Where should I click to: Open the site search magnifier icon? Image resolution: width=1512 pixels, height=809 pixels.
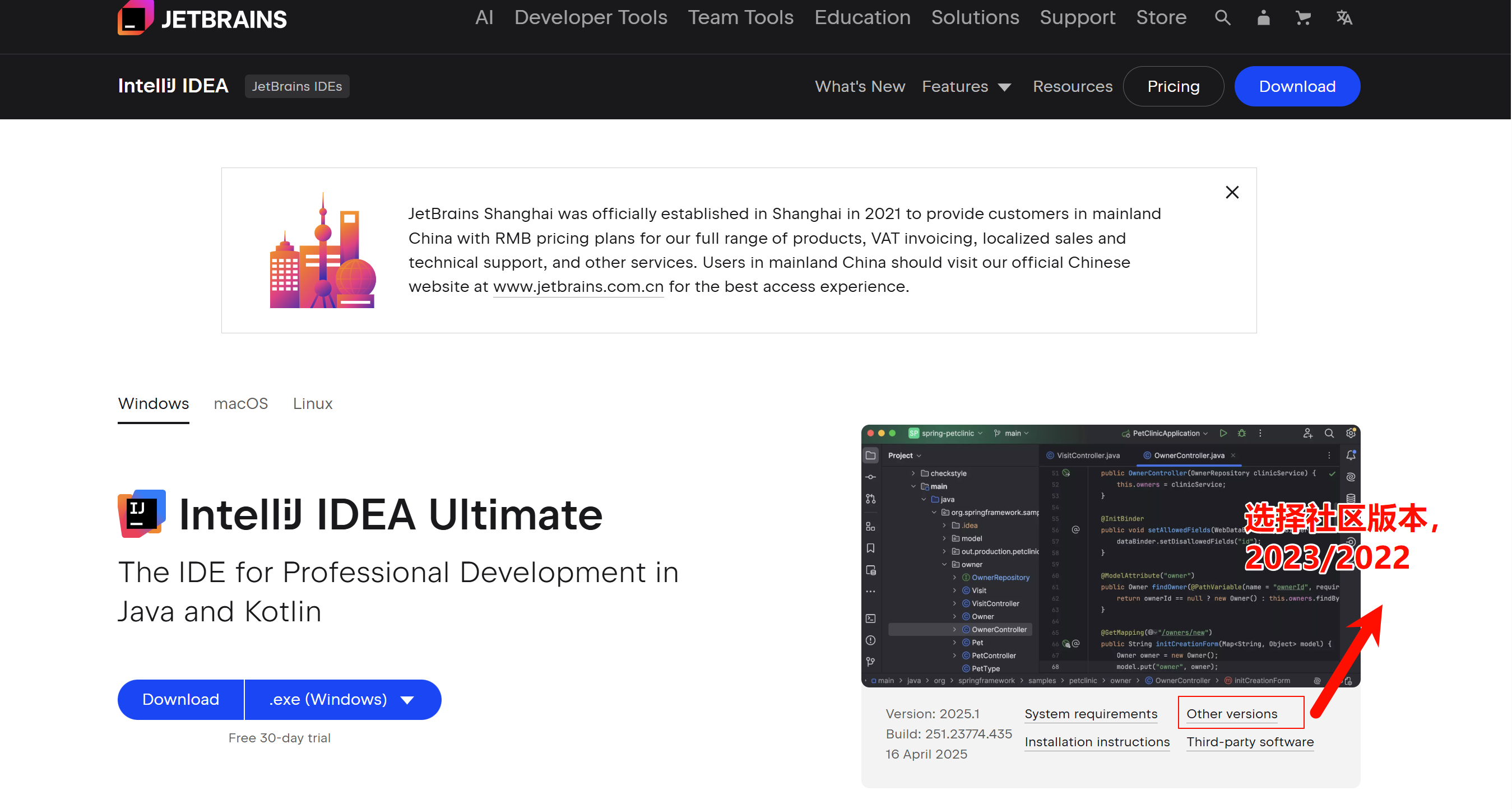click(x=1222, y=17)
